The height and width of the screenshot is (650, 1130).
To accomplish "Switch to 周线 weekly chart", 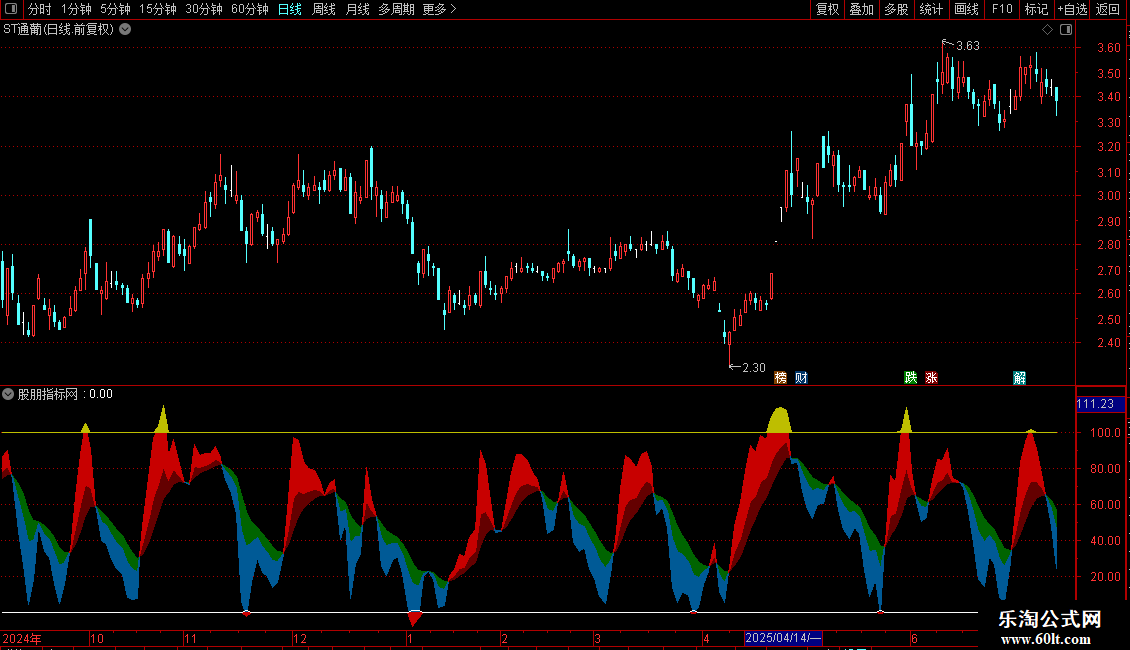I will click(x=324, y=9).
